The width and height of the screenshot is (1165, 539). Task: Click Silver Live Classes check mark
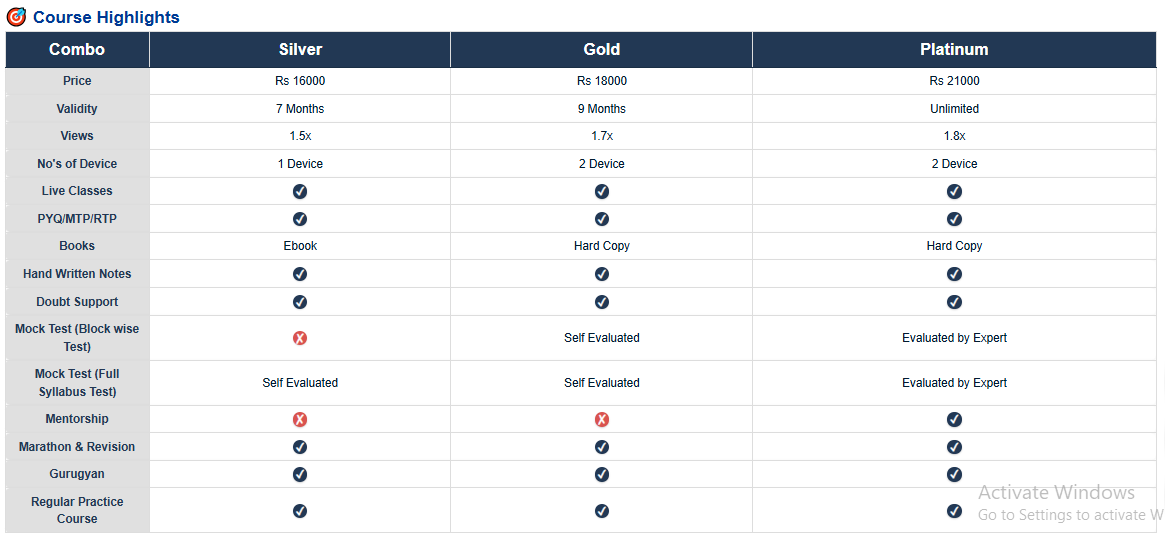click(300, 191)
